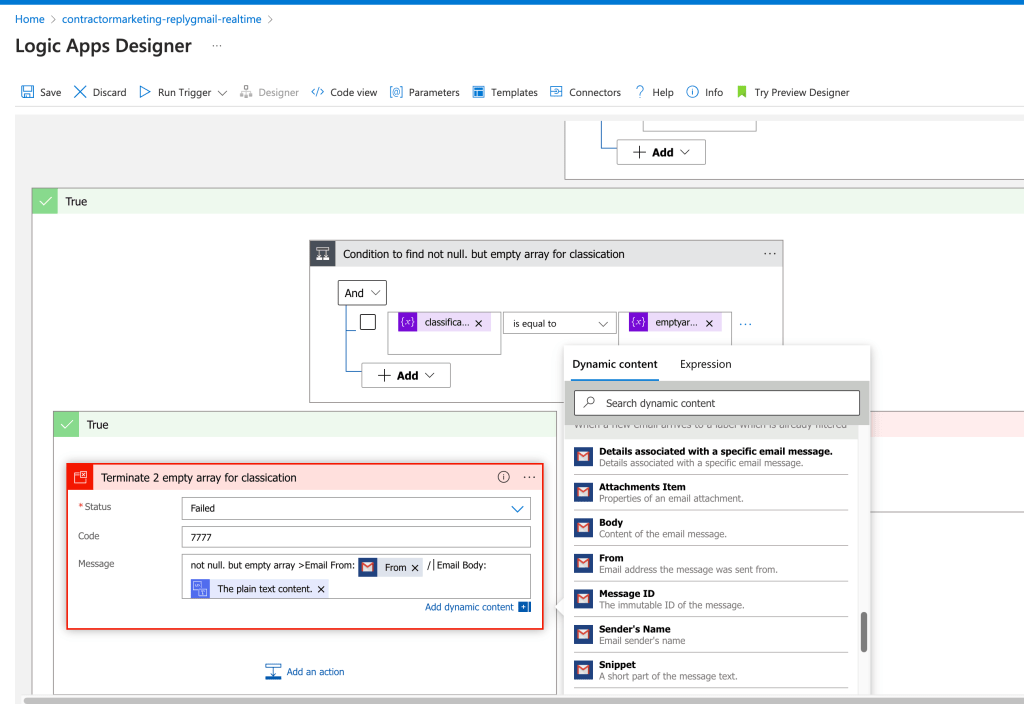Insert the Body dynamic content

pyautogui.click(x=711, y=528)
